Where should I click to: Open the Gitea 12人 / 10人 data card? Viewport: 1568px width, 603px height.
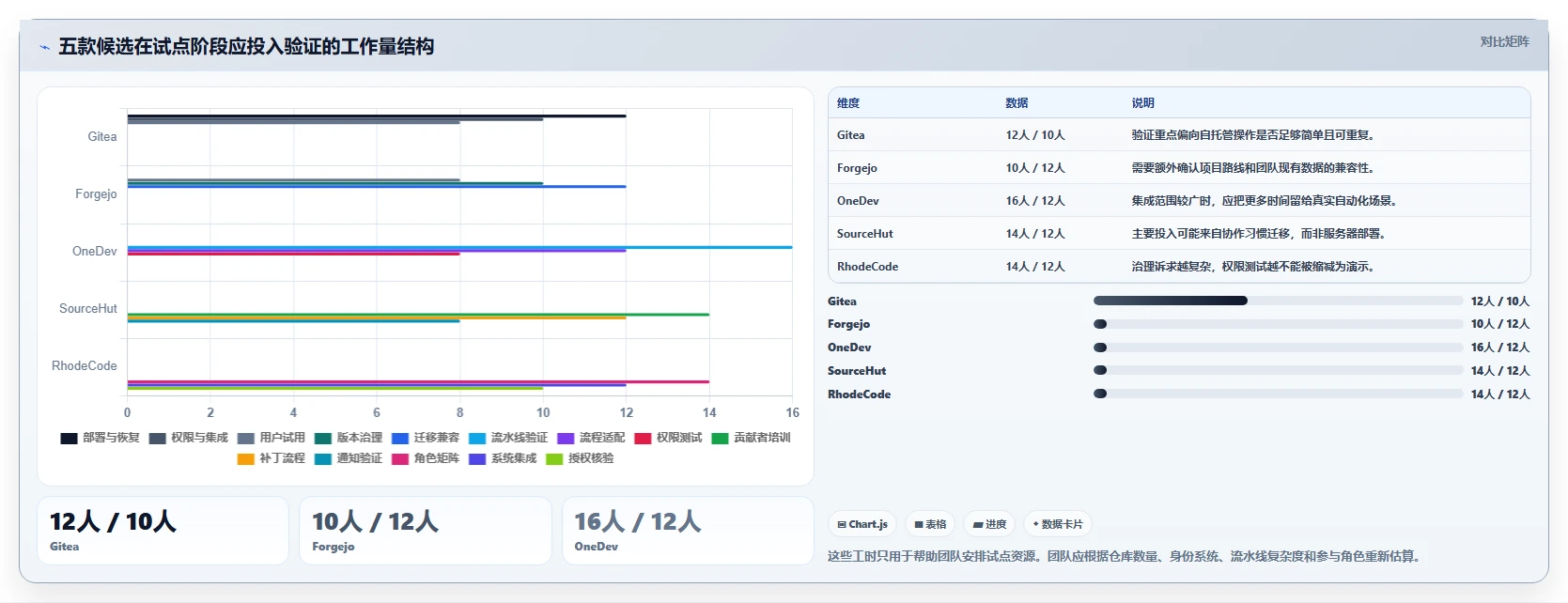click(163, 531)
